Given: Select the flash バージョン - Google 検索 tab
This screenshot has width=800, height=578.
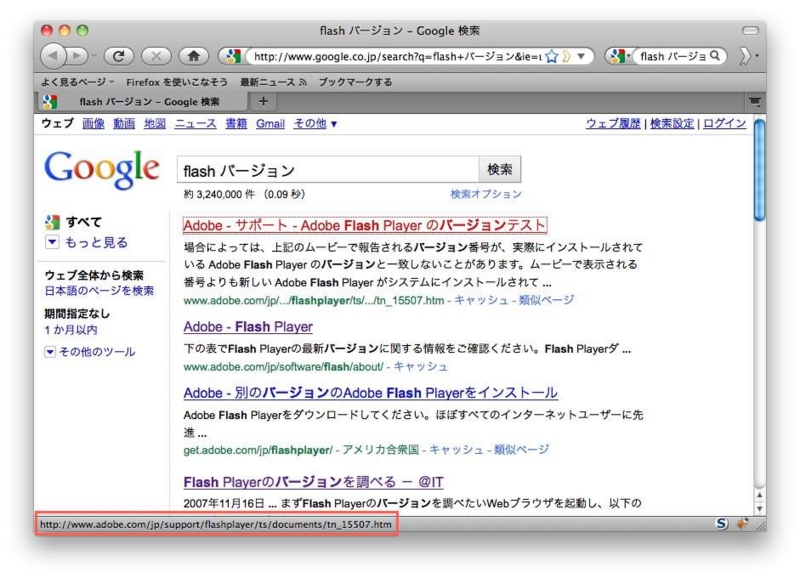Looking at the screenshot, I should (142, 102).
